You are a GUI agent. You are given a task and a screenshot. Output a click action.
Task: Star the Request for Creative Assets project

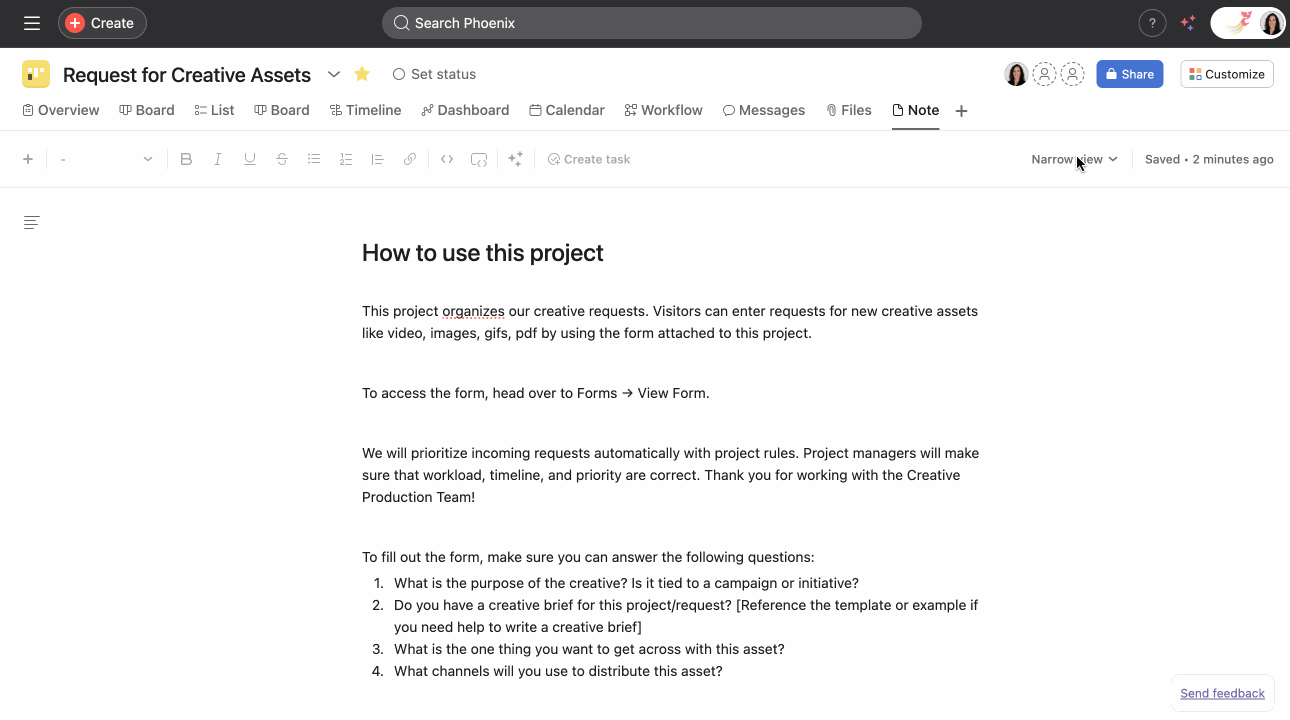coord(362,74)
